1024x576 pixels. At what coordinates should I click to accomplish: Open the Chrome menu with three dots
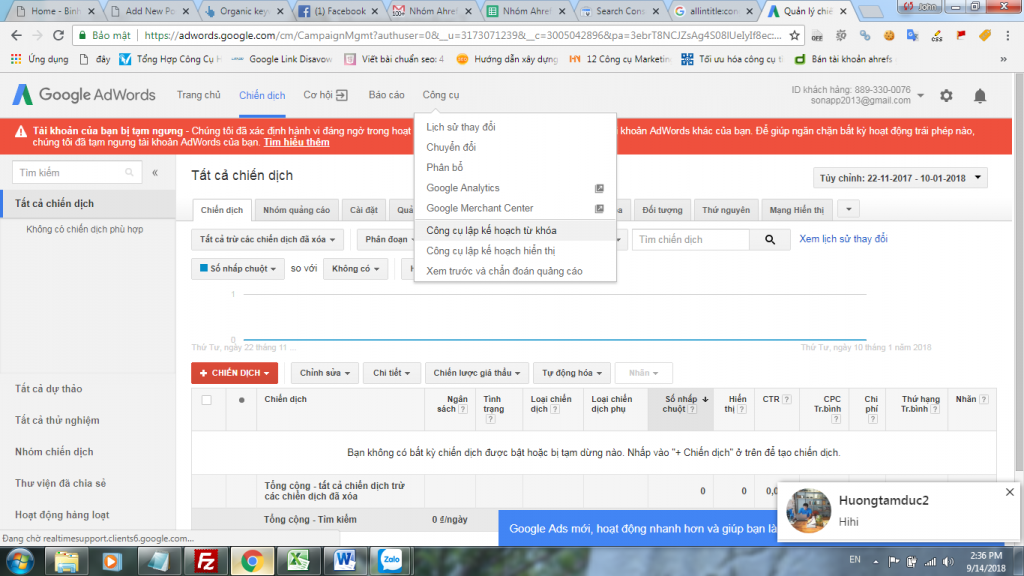(1008, 35)
